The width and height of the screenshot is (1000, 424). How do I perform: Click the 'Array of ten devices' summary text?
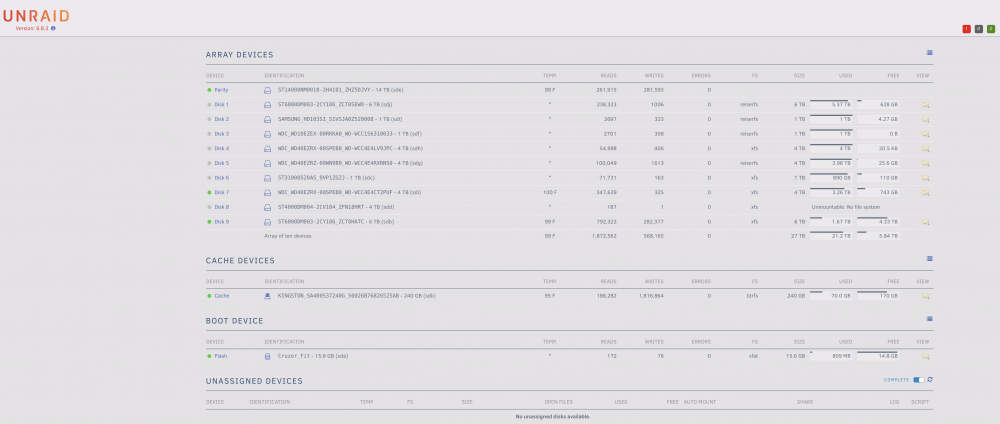(x=288, y=237)
